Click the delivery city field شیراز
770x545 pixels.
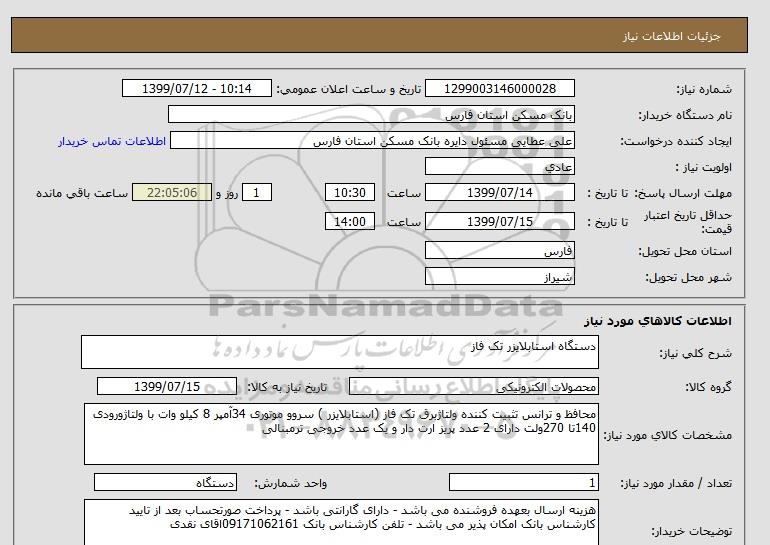499,277
